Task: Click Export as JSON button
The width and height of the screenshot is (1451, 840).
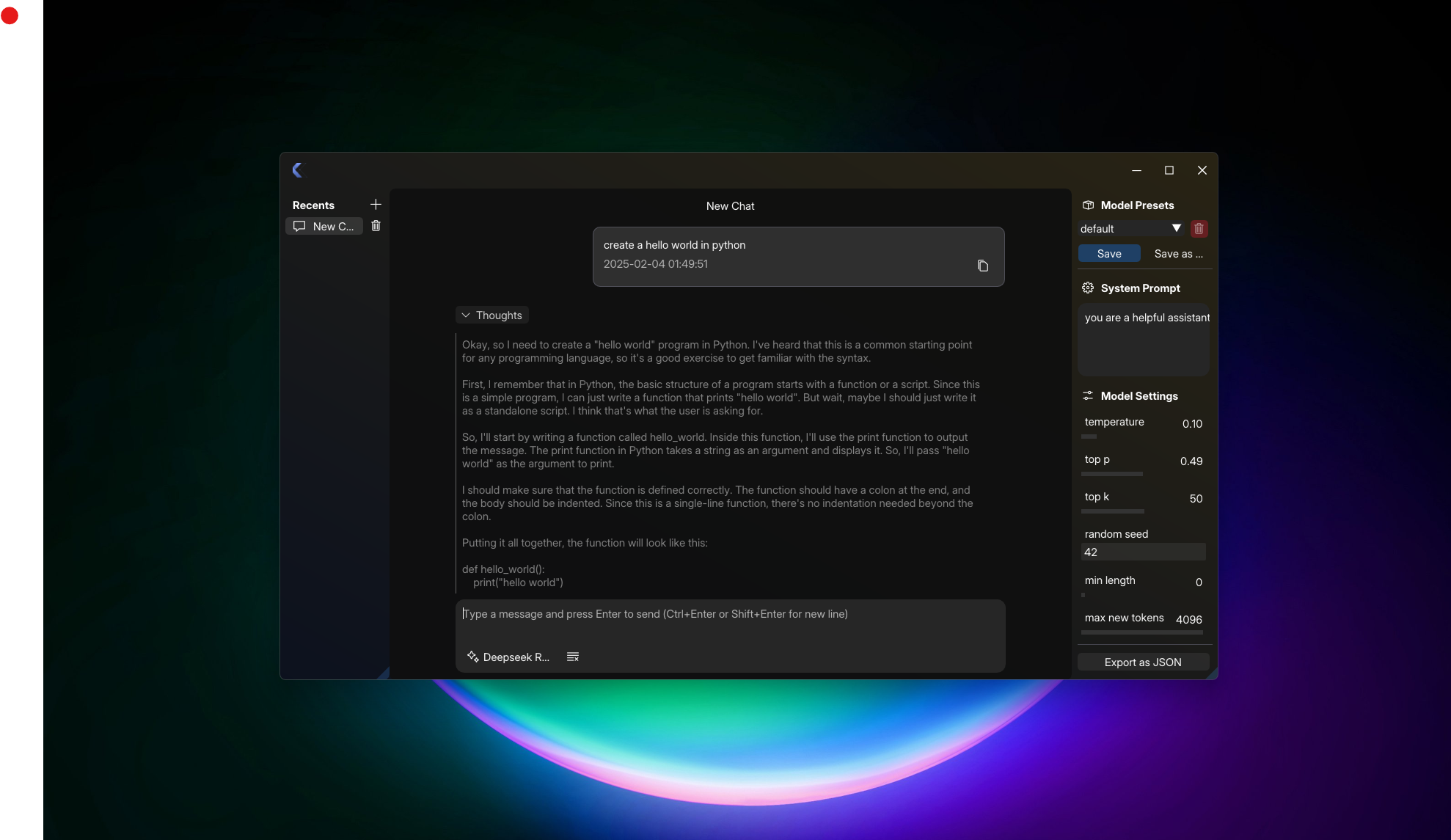Action: 1143,662
